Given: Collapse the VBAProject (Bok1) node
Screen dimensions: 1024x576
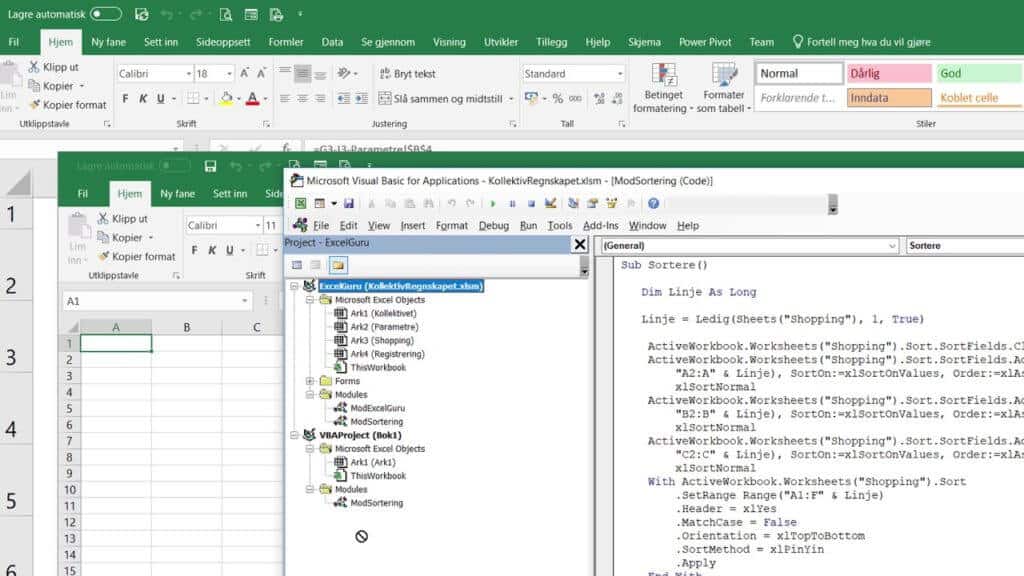Looking at the screenshot, I should tap(294, 435).
